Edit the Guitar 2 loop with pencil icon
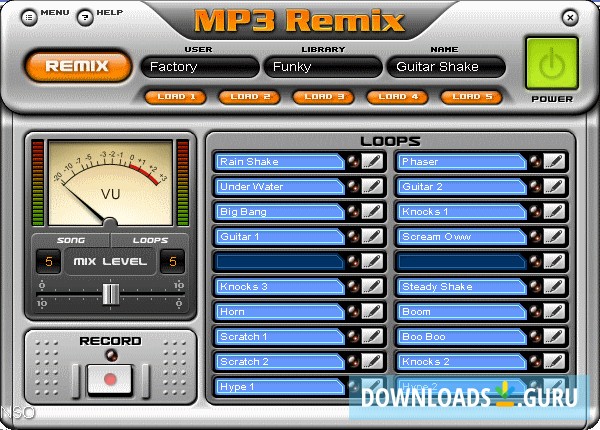This screenshot has height=430, width=600. [x=554, y=187]
